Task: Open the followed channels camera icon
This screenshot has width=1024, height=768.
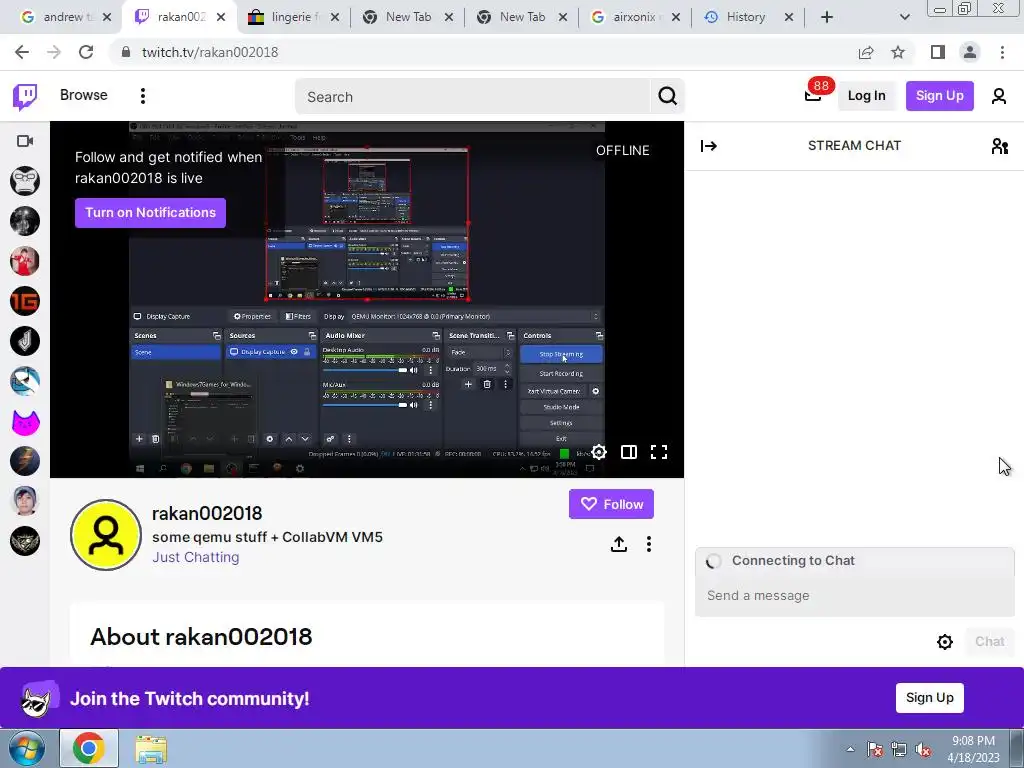Action: coord(25,141)
